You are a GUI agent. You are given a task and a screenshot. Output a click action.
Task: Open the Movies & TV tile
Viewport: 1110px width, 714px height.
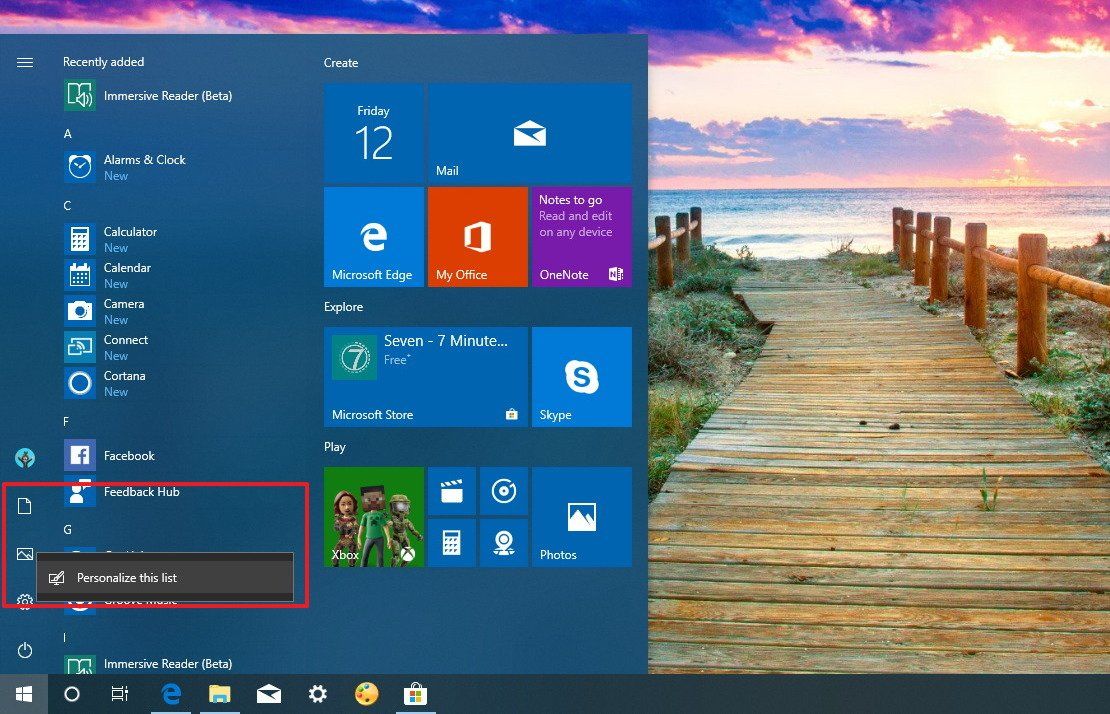pos(452,491)
